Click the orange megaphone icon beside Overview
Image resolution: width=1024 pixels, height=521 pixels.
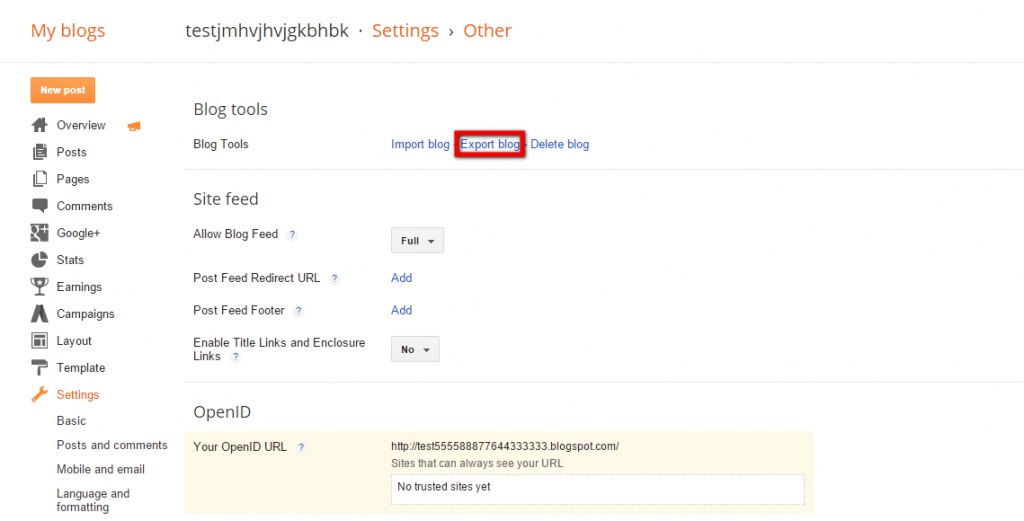(x=134, y=126)
